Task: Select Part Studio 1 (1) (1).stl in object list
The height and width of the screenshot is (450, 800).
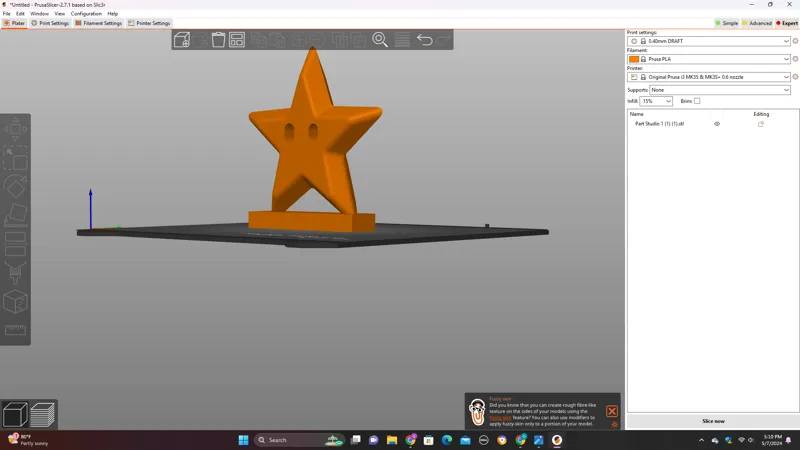Action: click(659, 124)
